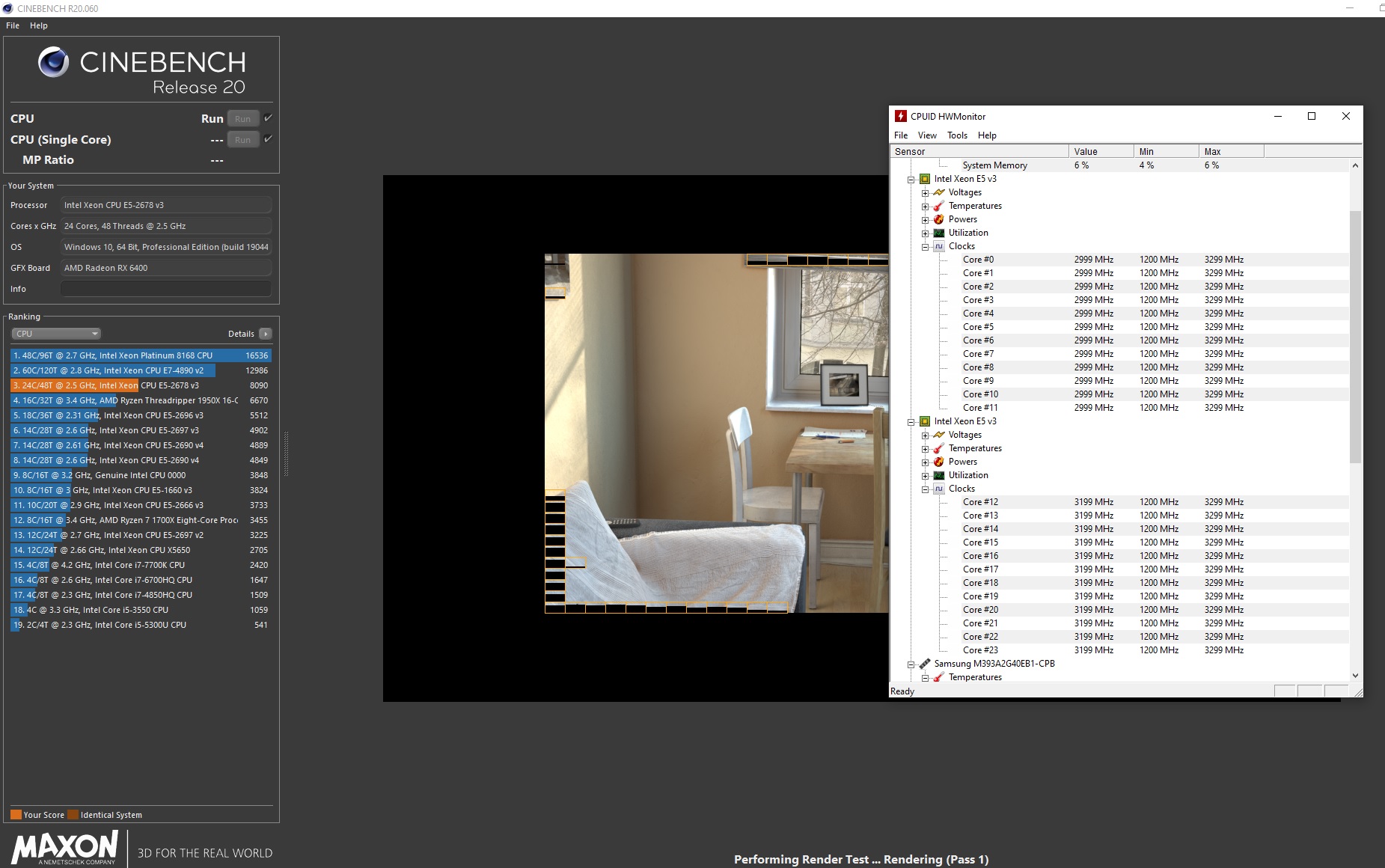Click the Processor field showing Xeon E5-2678 v3

[165, 205]
